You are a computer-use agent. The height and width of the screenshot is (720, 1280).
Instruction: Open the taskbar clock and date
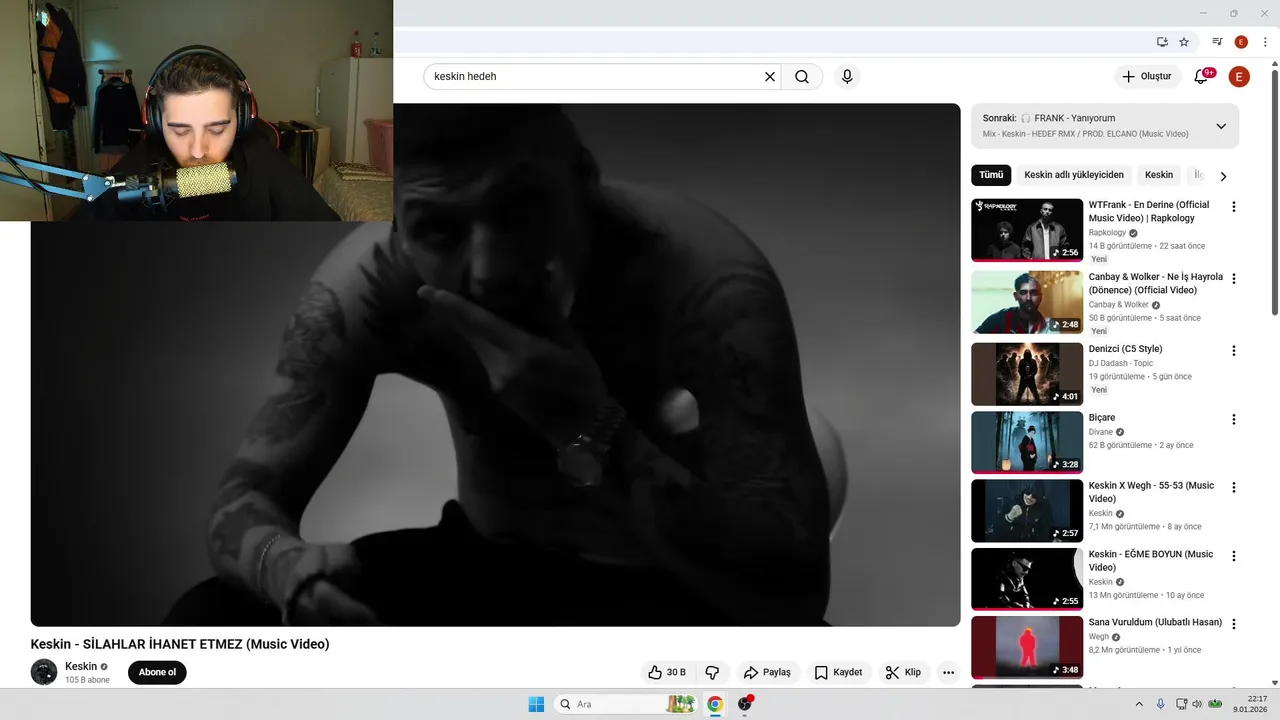1250,704
